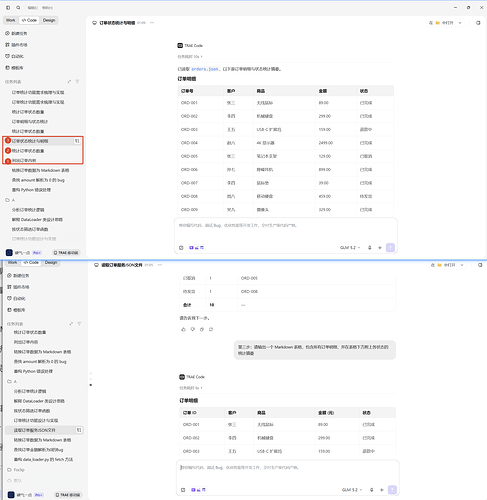Viewport: 487px width, 500px height.
Task: Click filter icon beside upper task list header
Action: tap(77, 82)
